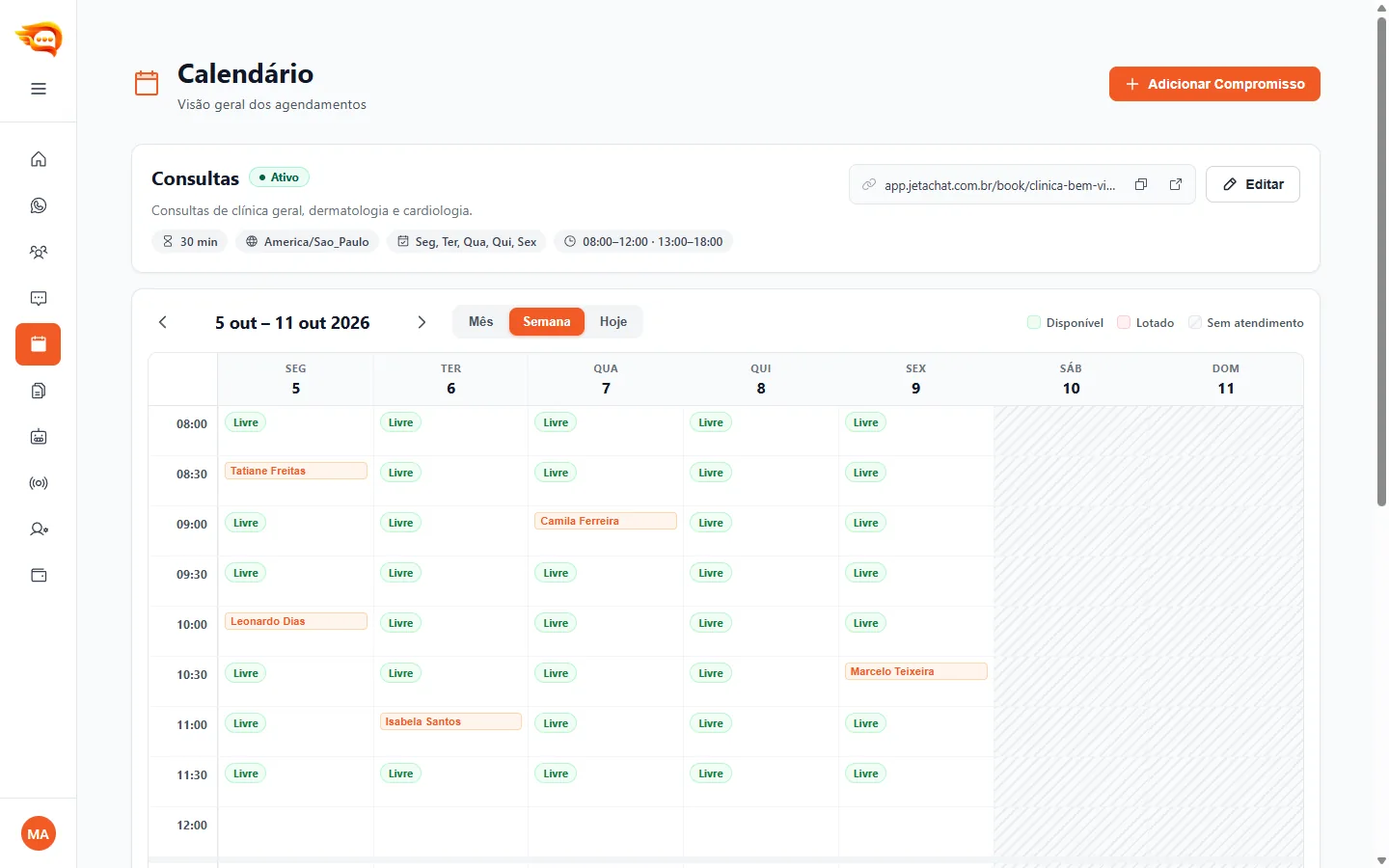1389x868 pixels.
Task: Copy the booking link with copy icon
Action: tap(1141, 184)
